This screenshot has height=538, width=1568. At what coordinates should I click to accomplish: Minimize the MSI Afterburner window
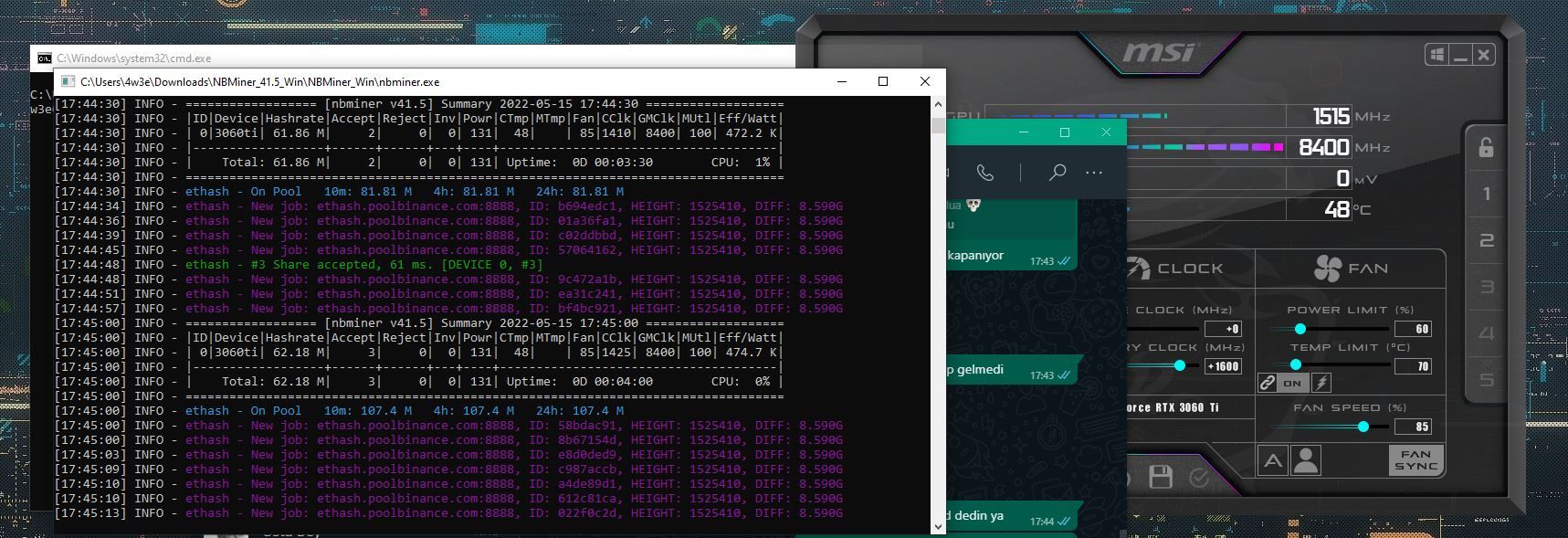[1460, 55]
